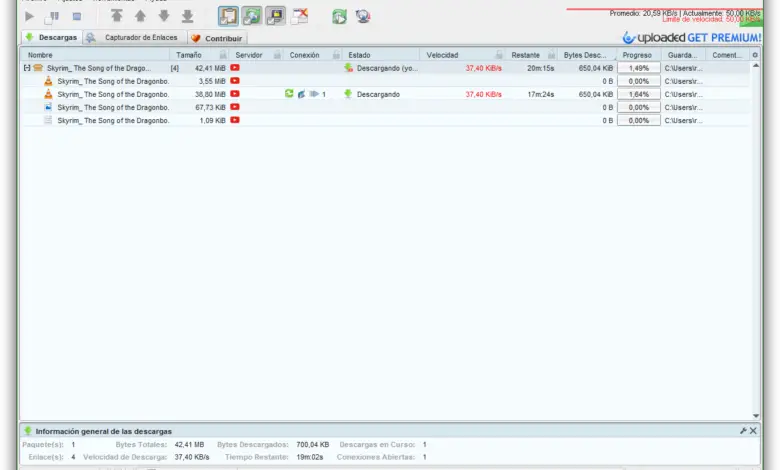
Task: Stop all downloads with the stop button
Action: pos(77,16)
